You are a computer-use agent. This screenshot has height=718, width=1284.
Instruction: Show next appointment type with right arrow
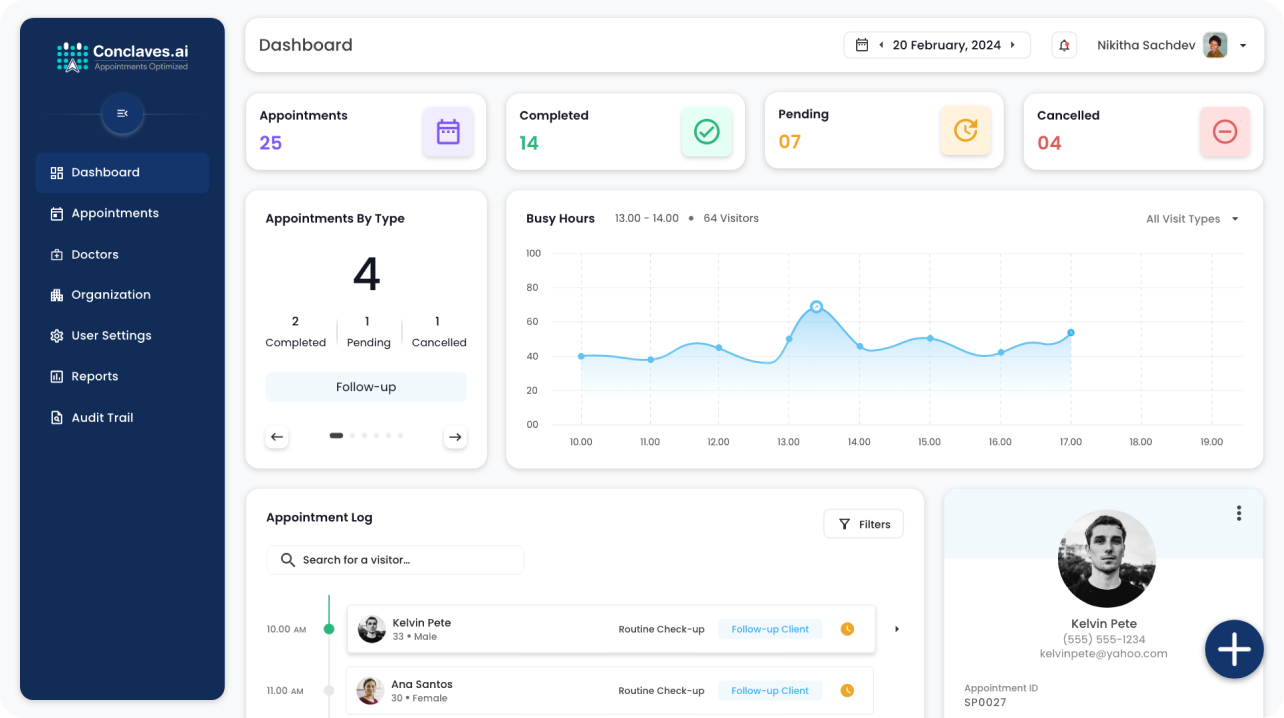pyautogui.click(x=455, y=437)
